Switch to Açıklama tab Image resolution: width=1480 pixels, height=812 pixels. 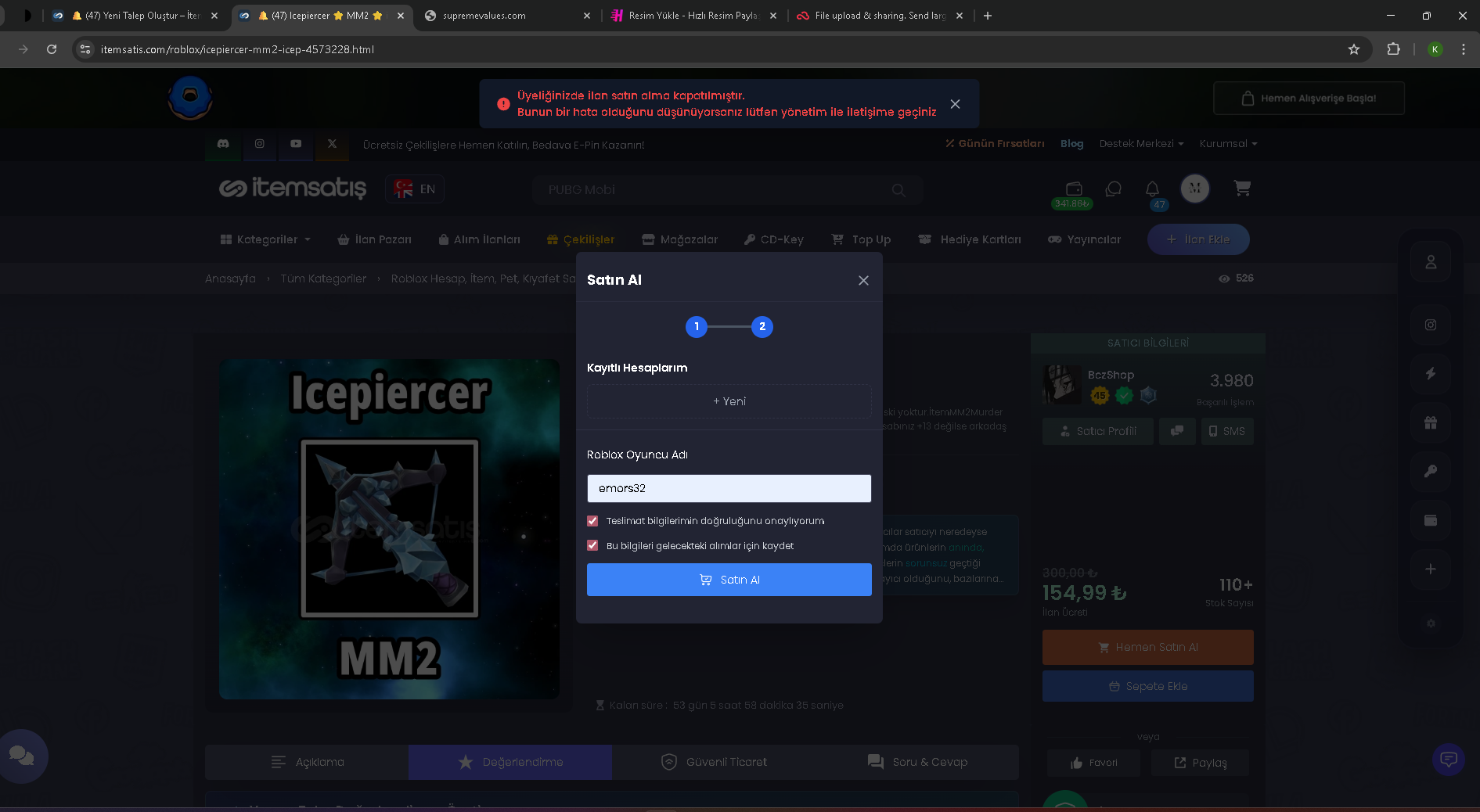307,762
